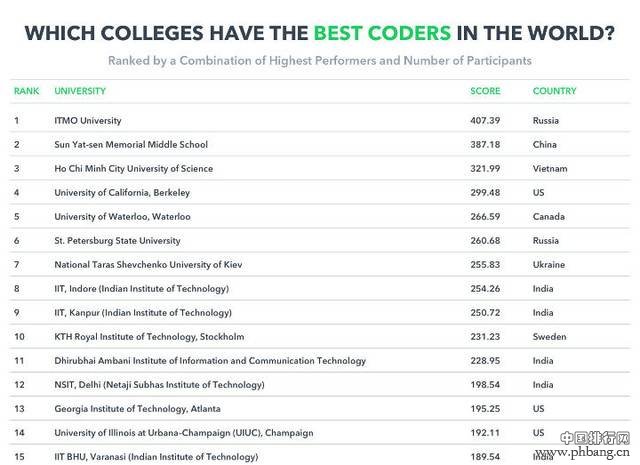Click University of Waterloo entry
Screen dimensions: 640x465
[x=122, y=217]
